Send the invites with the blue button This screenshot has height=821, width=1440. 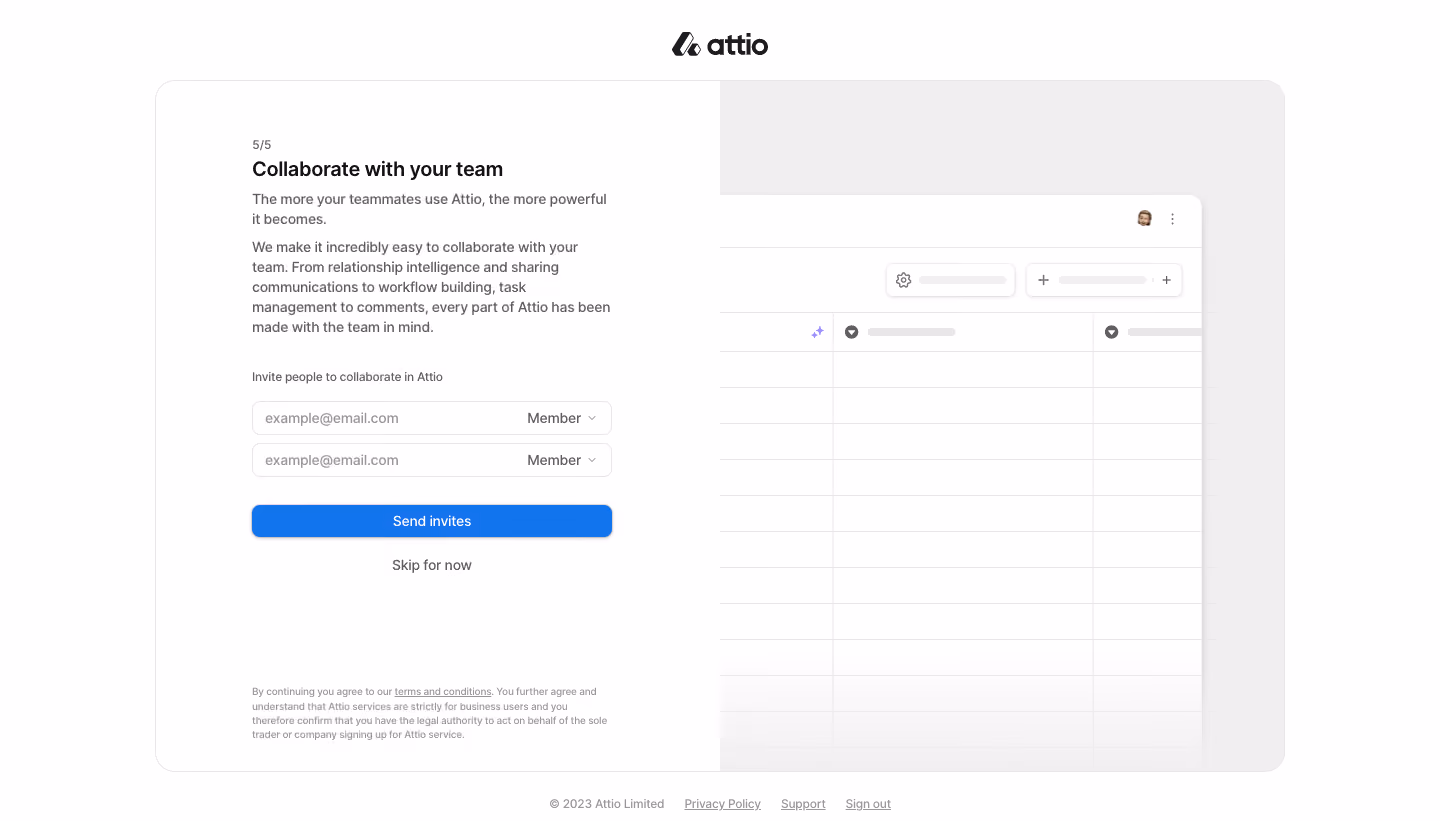pos(432,521)
